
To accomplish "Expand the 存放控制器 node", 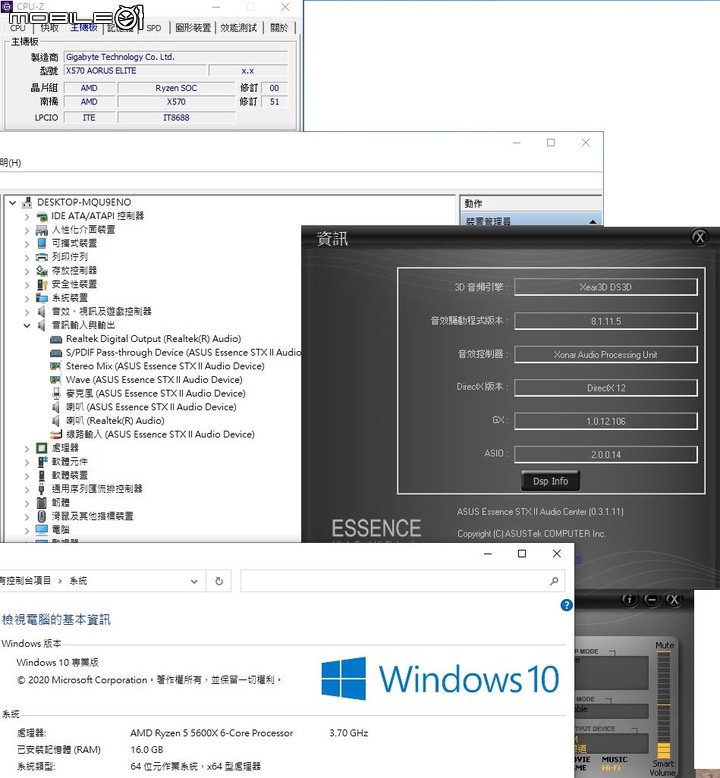I will tap(27, 271).
